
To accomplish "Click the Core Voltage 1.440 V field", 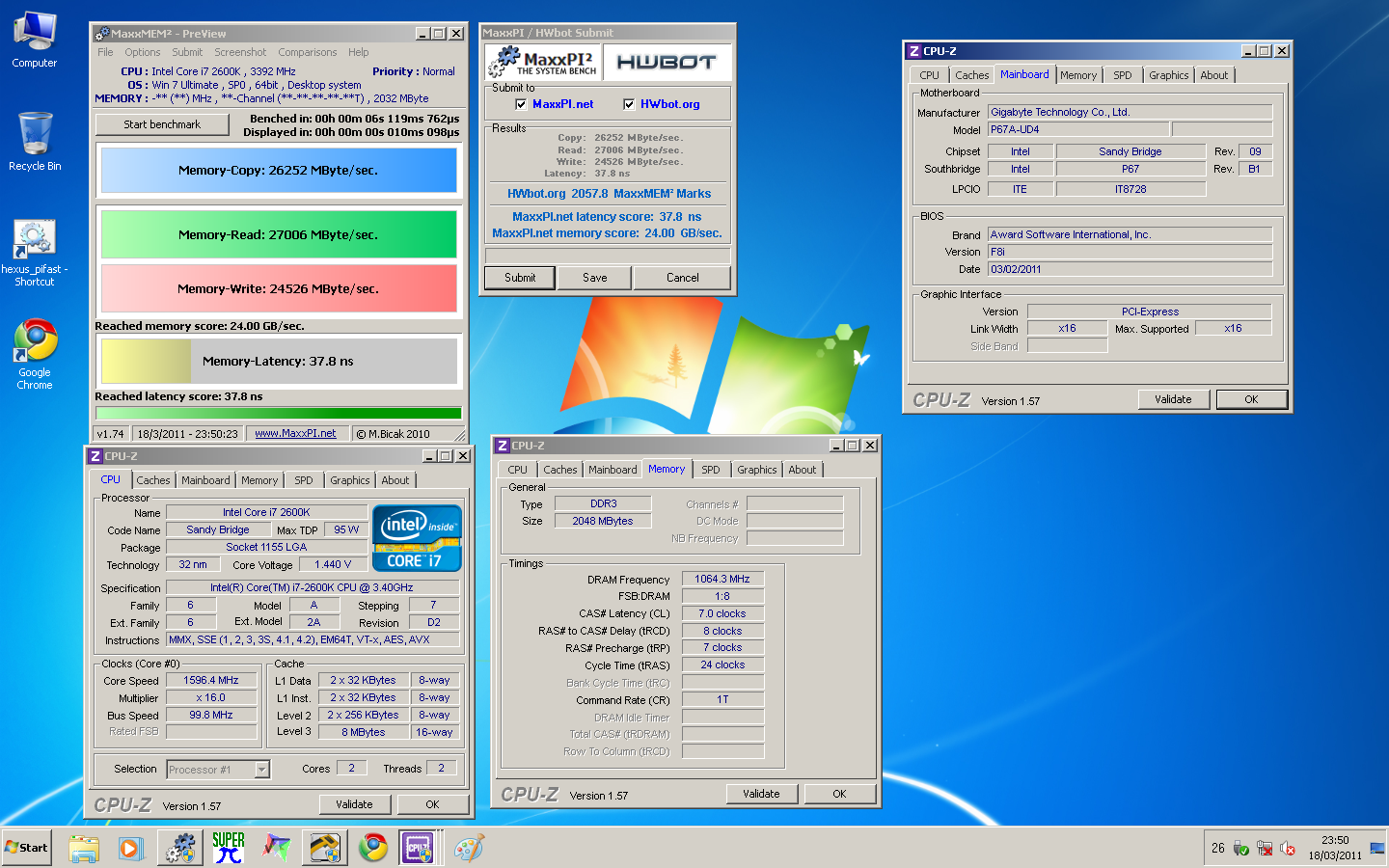I will pyautogui.click(x=333, y=565).
